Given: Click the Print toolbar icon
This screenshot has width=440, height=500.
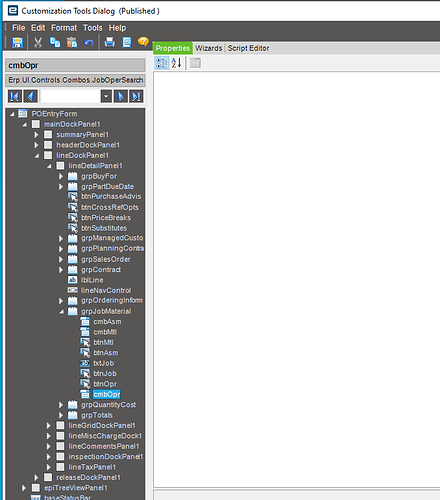Looking at the screenshot, I should click(x=110, y=42).
